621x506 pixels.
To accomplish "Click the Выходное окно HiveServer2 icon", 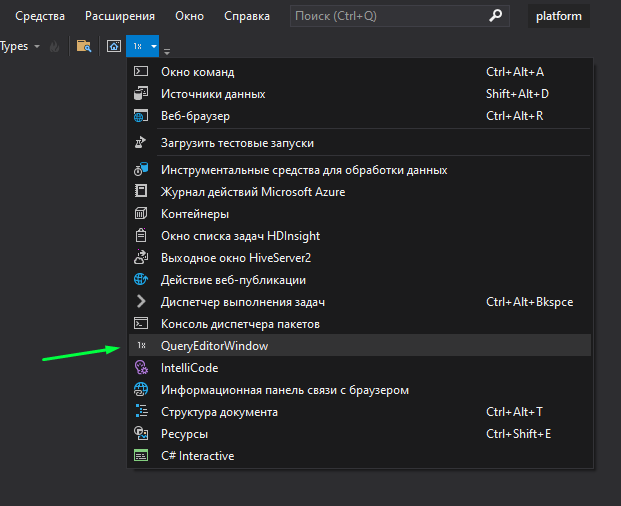I will click(x=141, y=258).
